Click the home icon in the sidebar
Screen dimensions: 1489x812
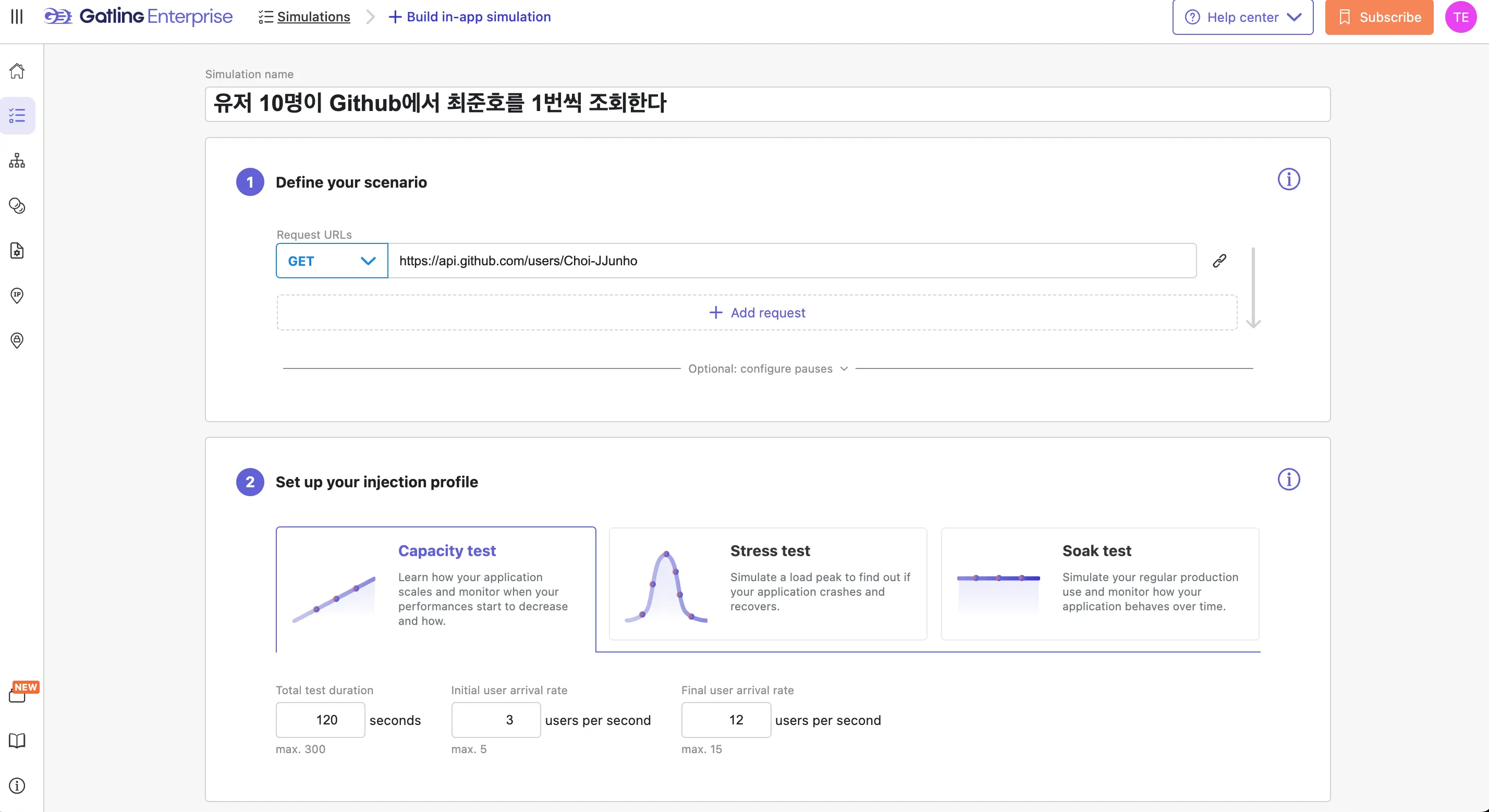tap(17, 70)
